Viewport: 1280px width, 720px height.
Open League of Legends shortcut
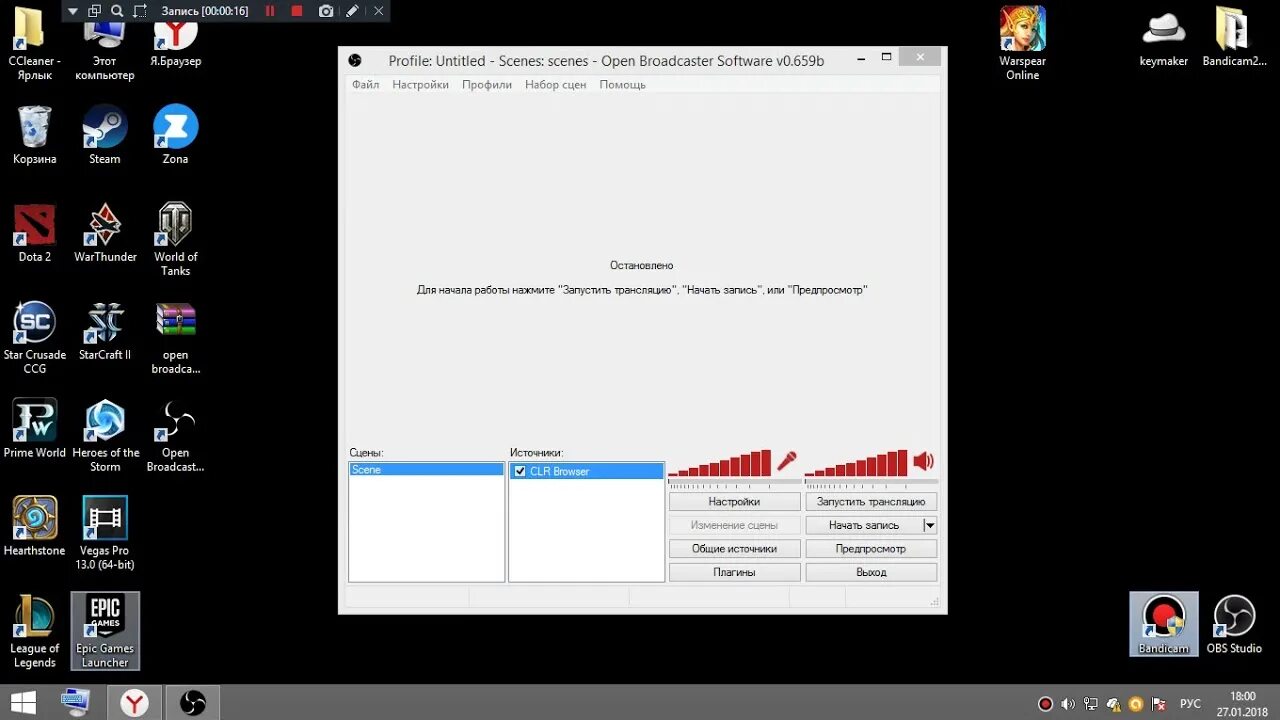[x=35, y=632]
